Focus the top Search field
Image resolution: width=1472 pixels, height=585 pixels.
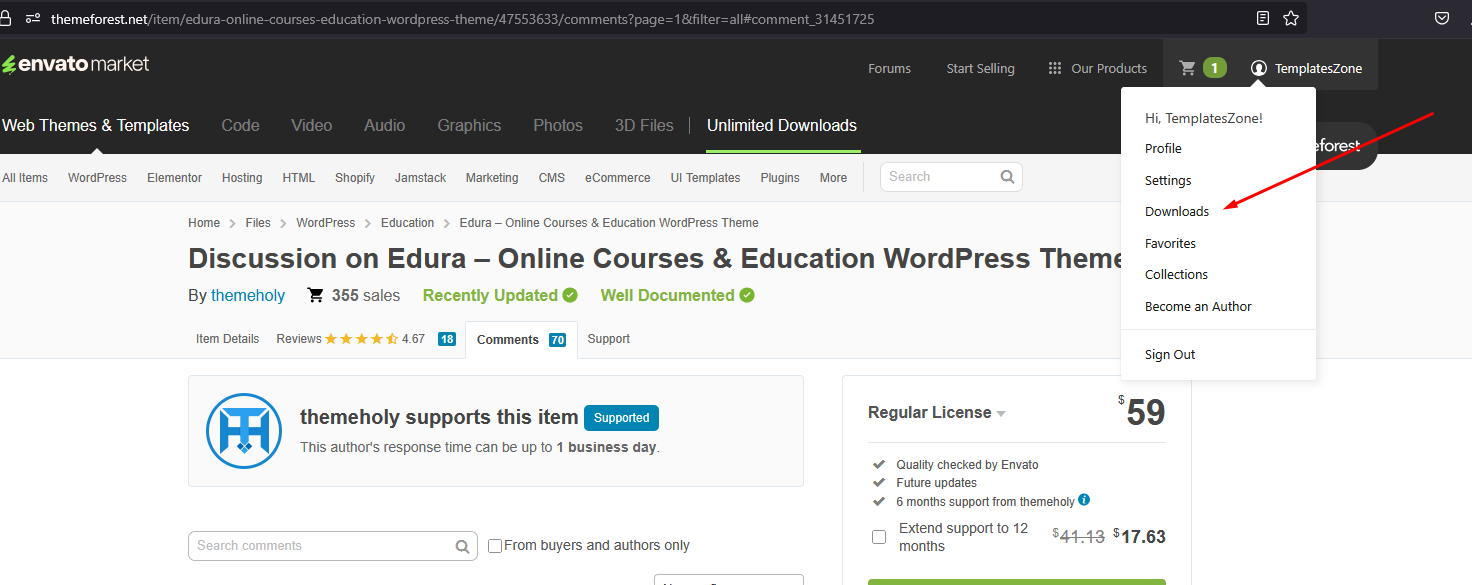tap(951, 177)
